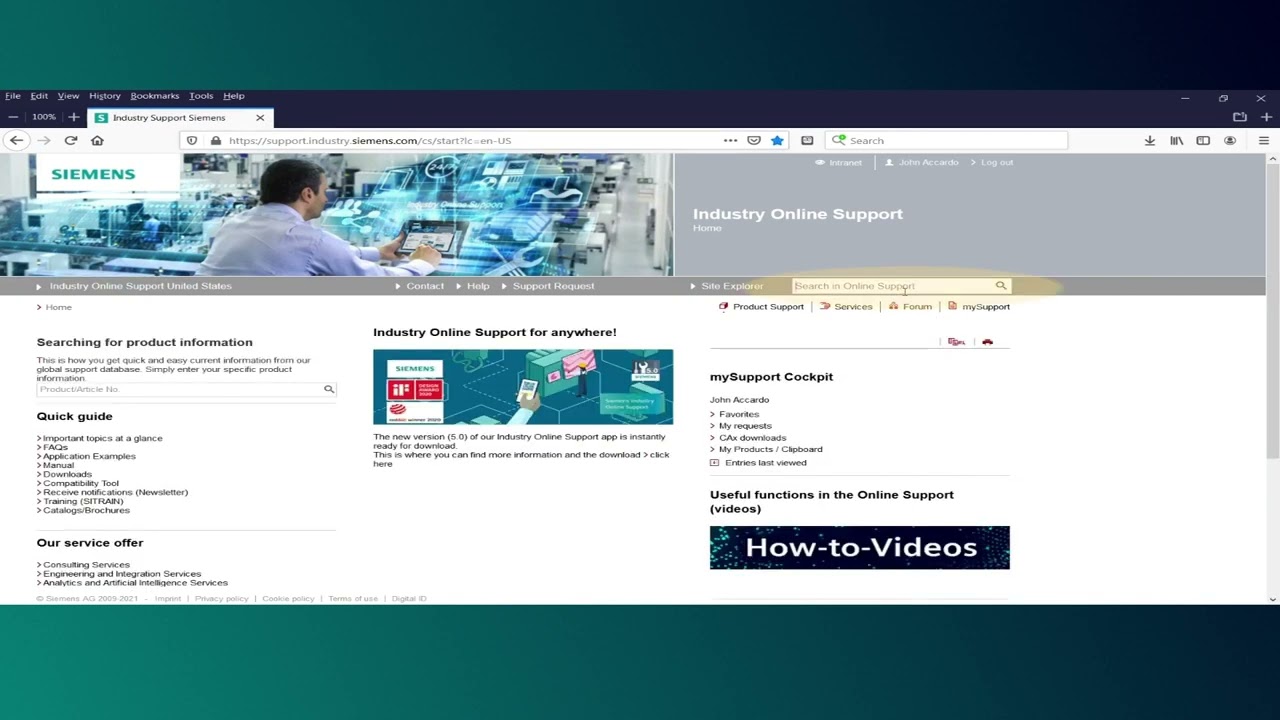Open the Edit menu

click(39, 96)
